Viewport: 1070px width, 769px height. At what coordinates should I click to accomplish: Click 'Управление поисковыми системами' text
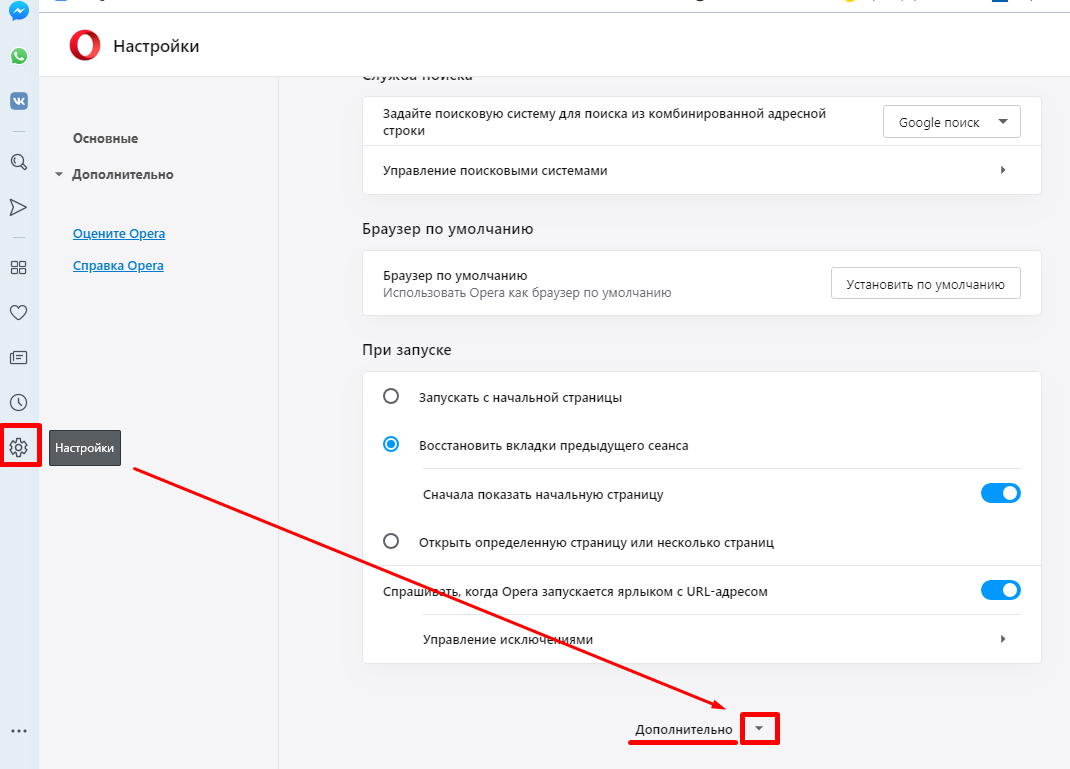(495, 171)
